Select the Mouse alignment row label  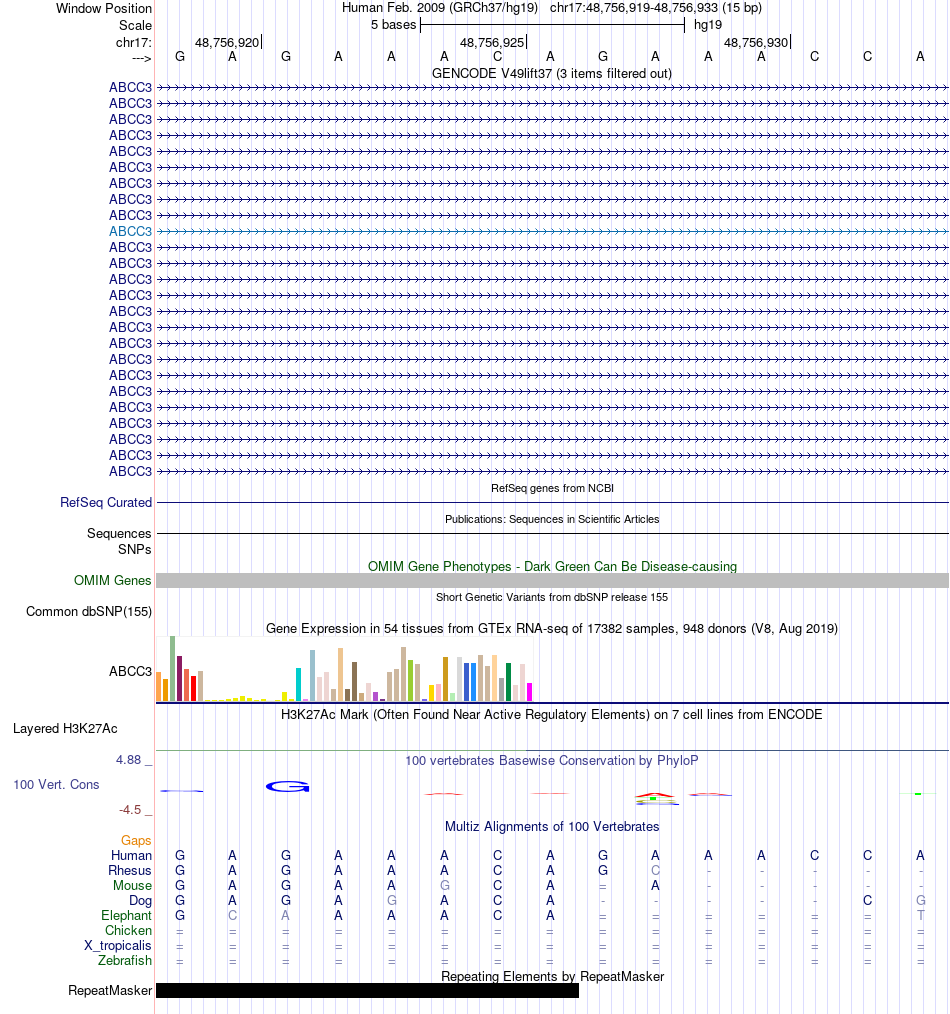[133, 885]
